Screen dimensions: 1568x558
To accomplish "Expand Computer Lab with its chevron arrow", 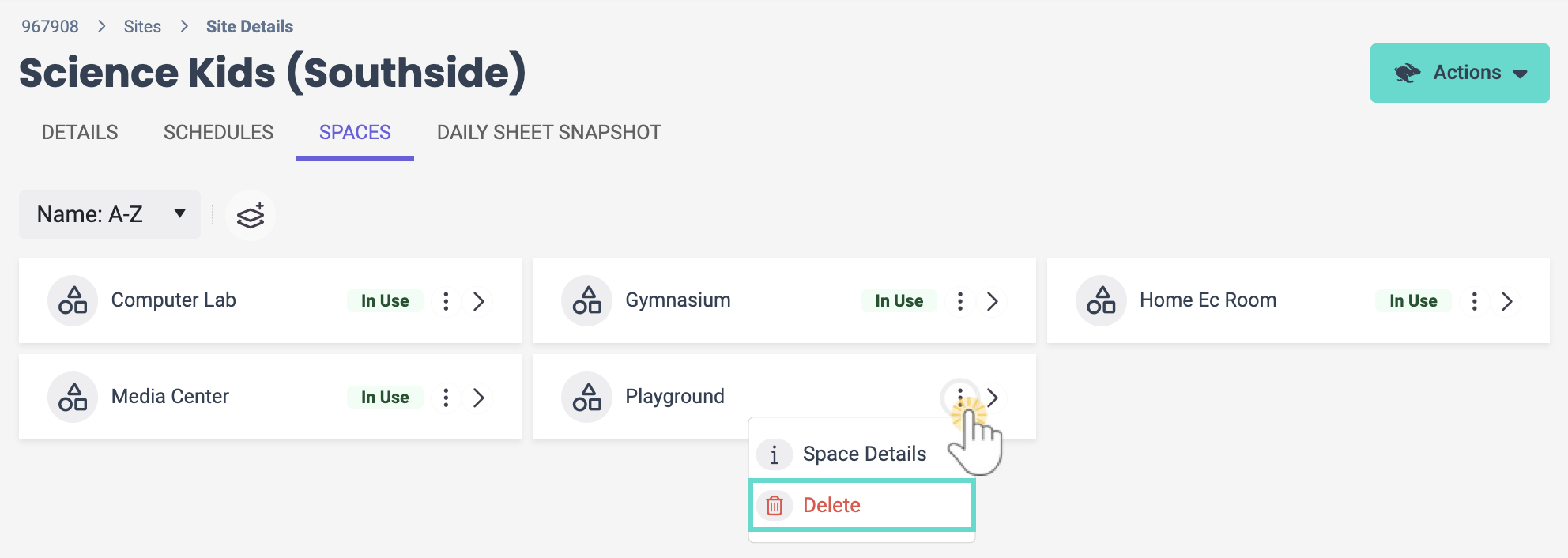I will [479, 301].
